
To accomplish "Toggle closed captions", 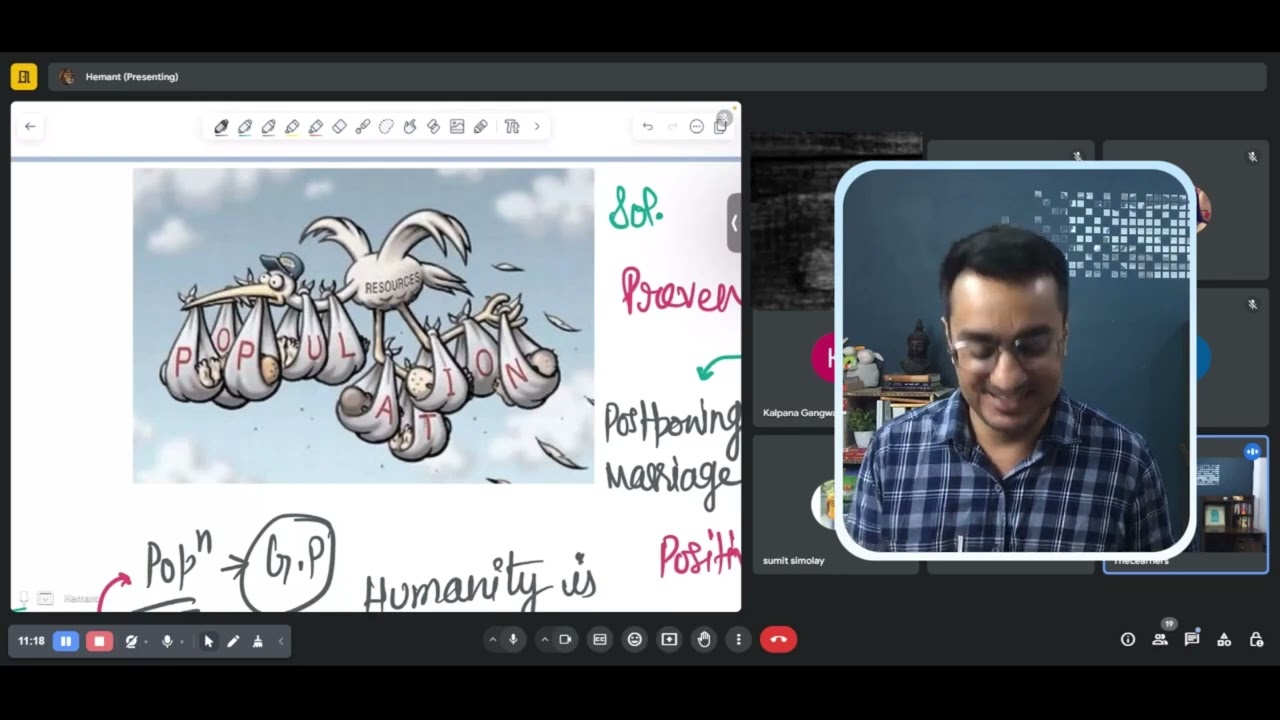I will [x=600, y=640].
